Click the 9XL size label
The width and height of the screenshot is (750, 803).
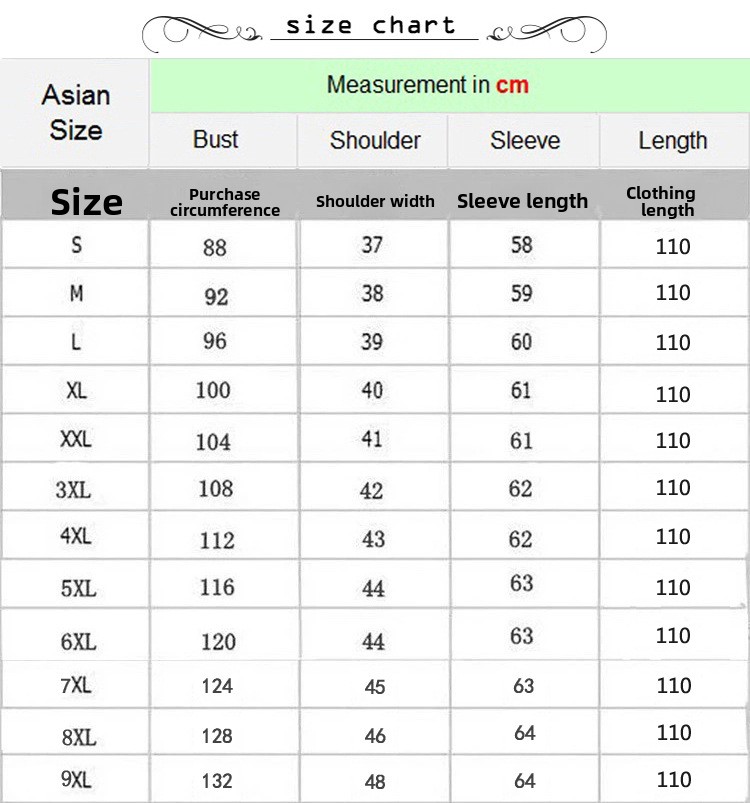[x=76, y=780]
